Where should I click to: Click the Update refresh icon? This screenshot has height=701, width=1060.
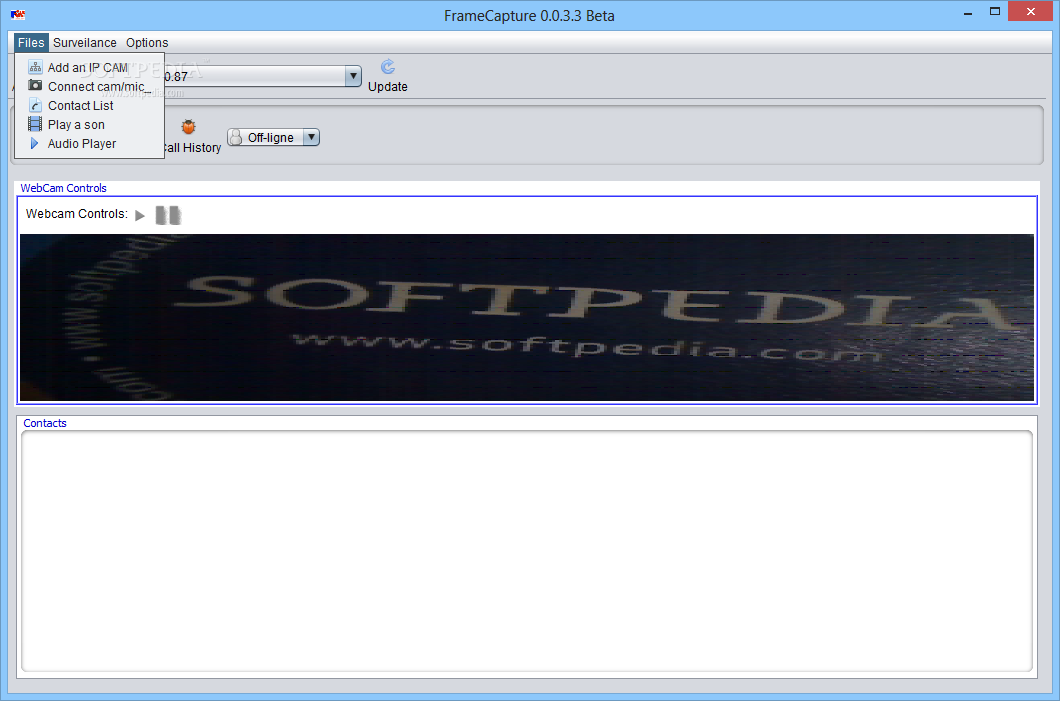(x=387, y=67)
